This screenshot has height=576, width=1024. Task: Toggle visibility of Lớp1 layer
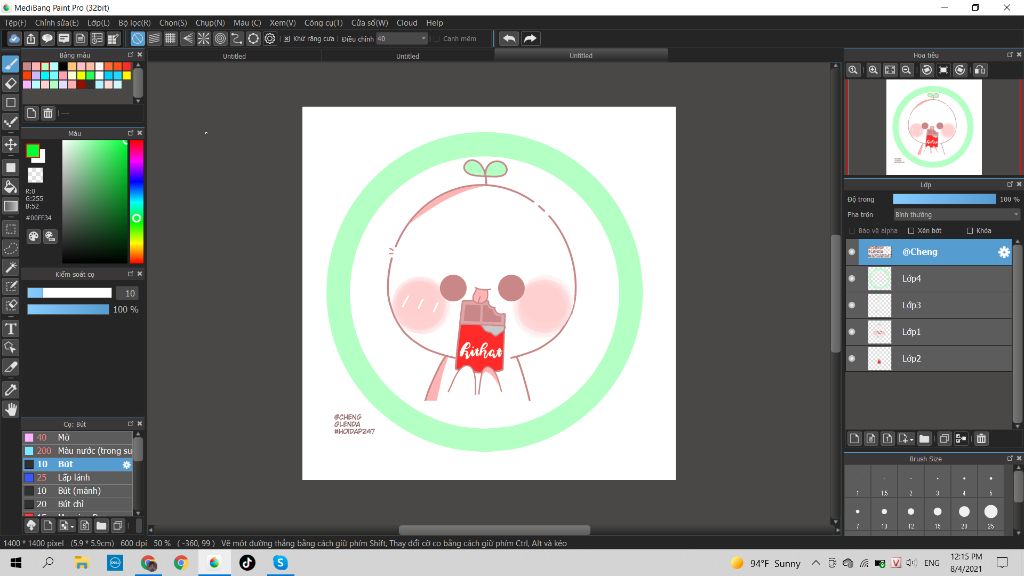coord(852,332)
